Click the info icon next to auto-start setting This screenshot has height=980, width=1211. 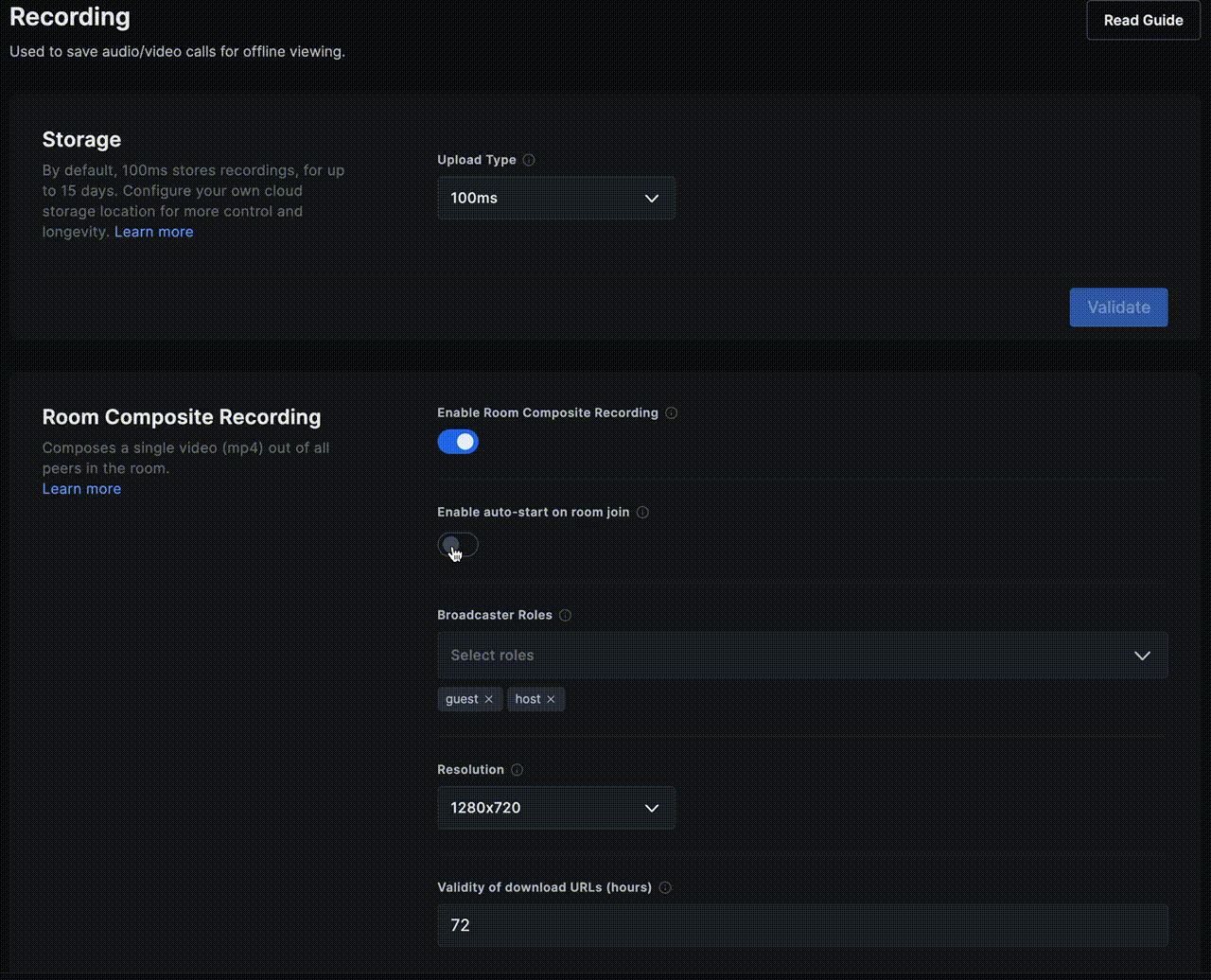point(642,512)
